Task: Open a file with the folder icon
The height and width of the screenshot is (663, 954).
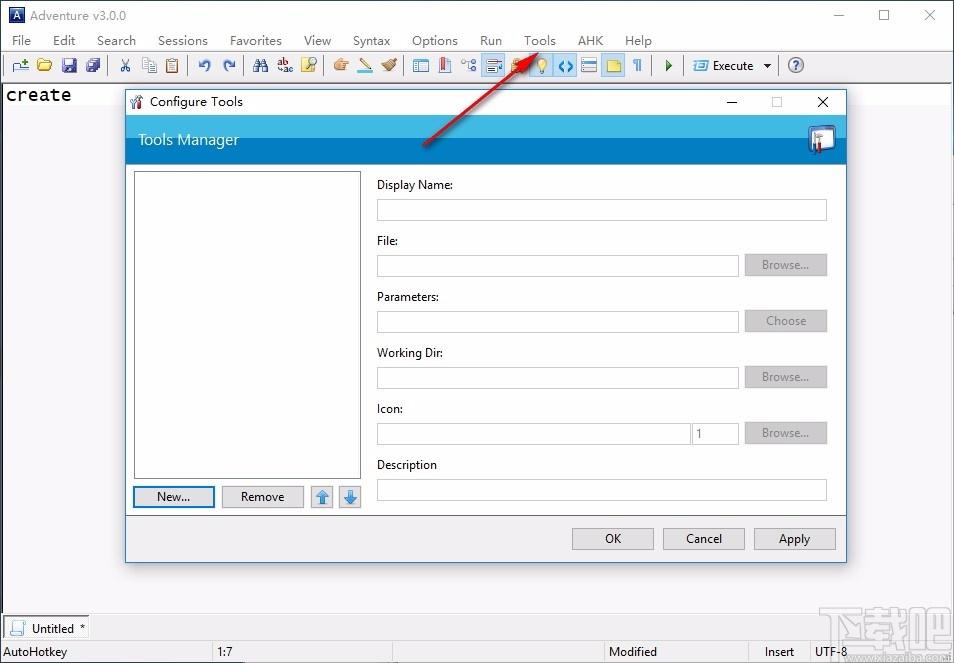Action: (44, 65)
